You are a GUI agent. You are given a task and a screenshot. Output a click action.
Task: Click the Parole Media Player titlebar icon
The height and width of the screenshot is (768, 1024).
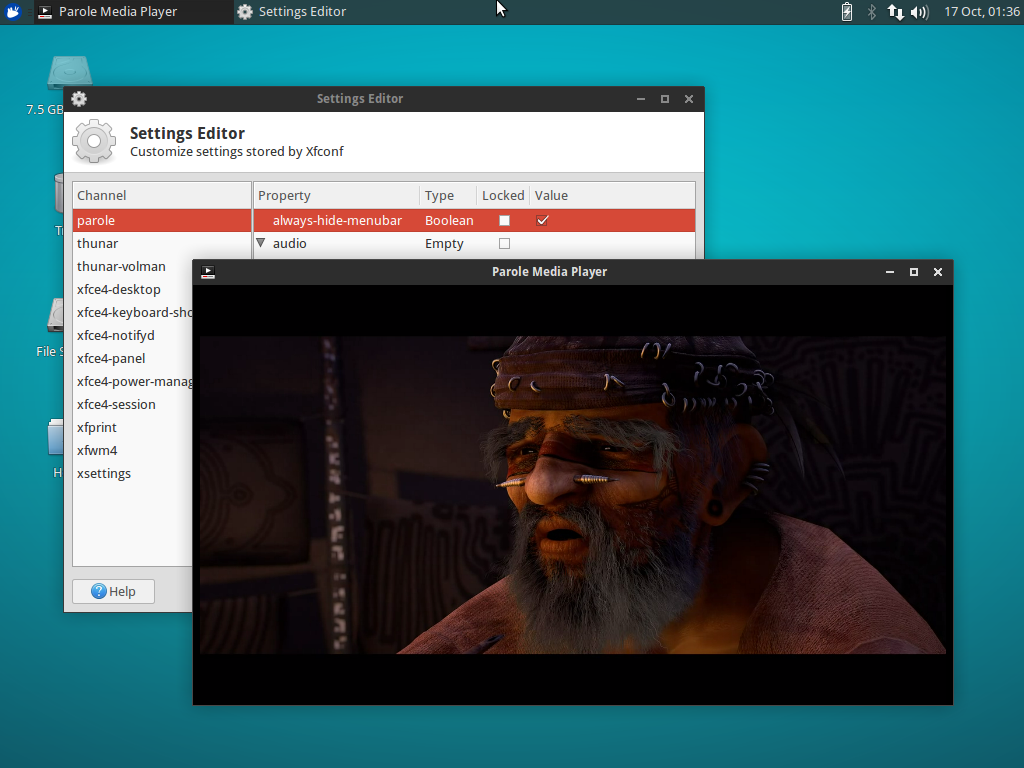tap(208, 271)
